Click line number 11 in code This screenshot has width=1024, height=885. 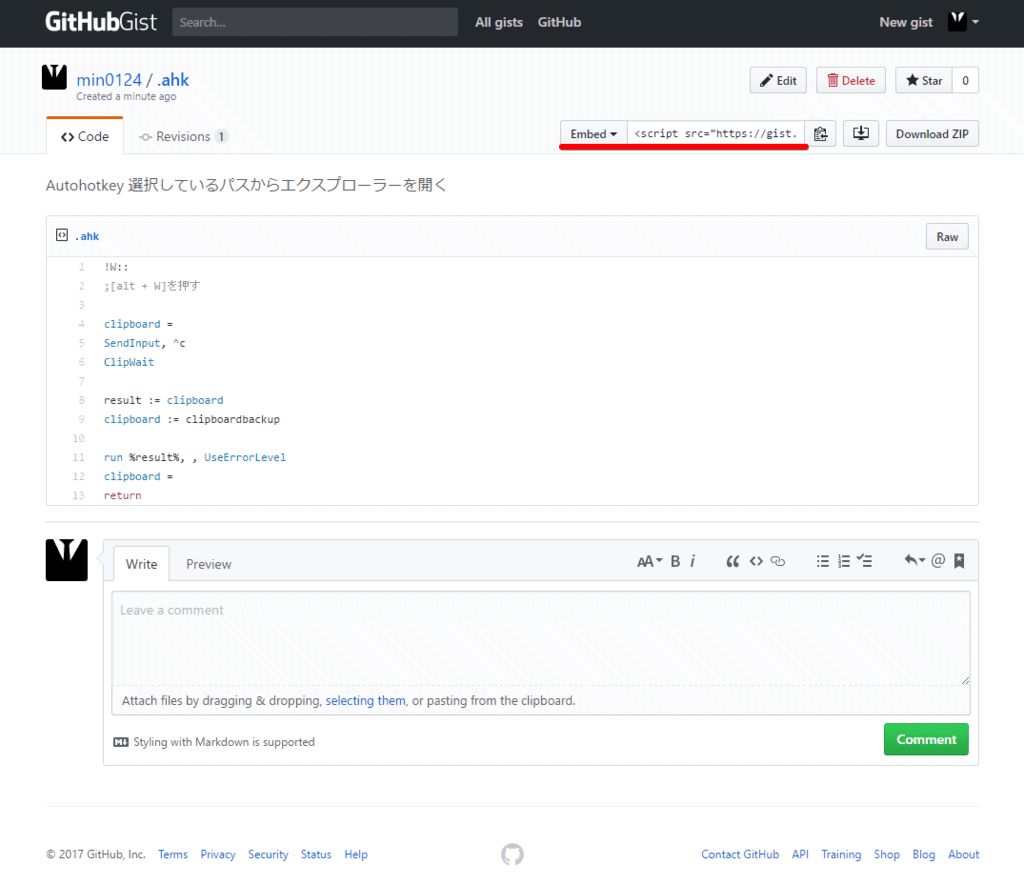point(78,457)
